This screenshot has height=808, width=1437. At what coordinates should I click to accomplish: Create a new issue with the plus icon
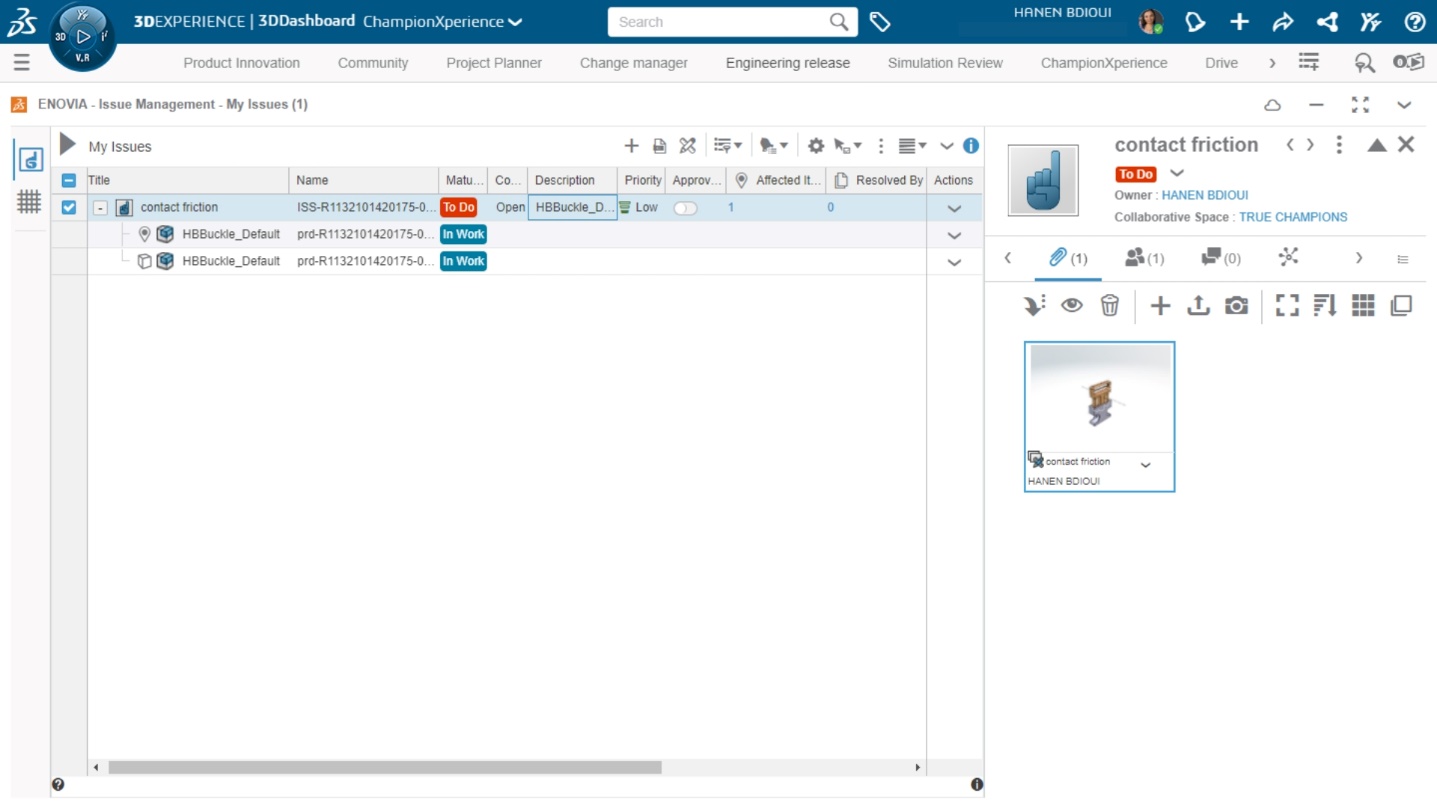point(631,146)
